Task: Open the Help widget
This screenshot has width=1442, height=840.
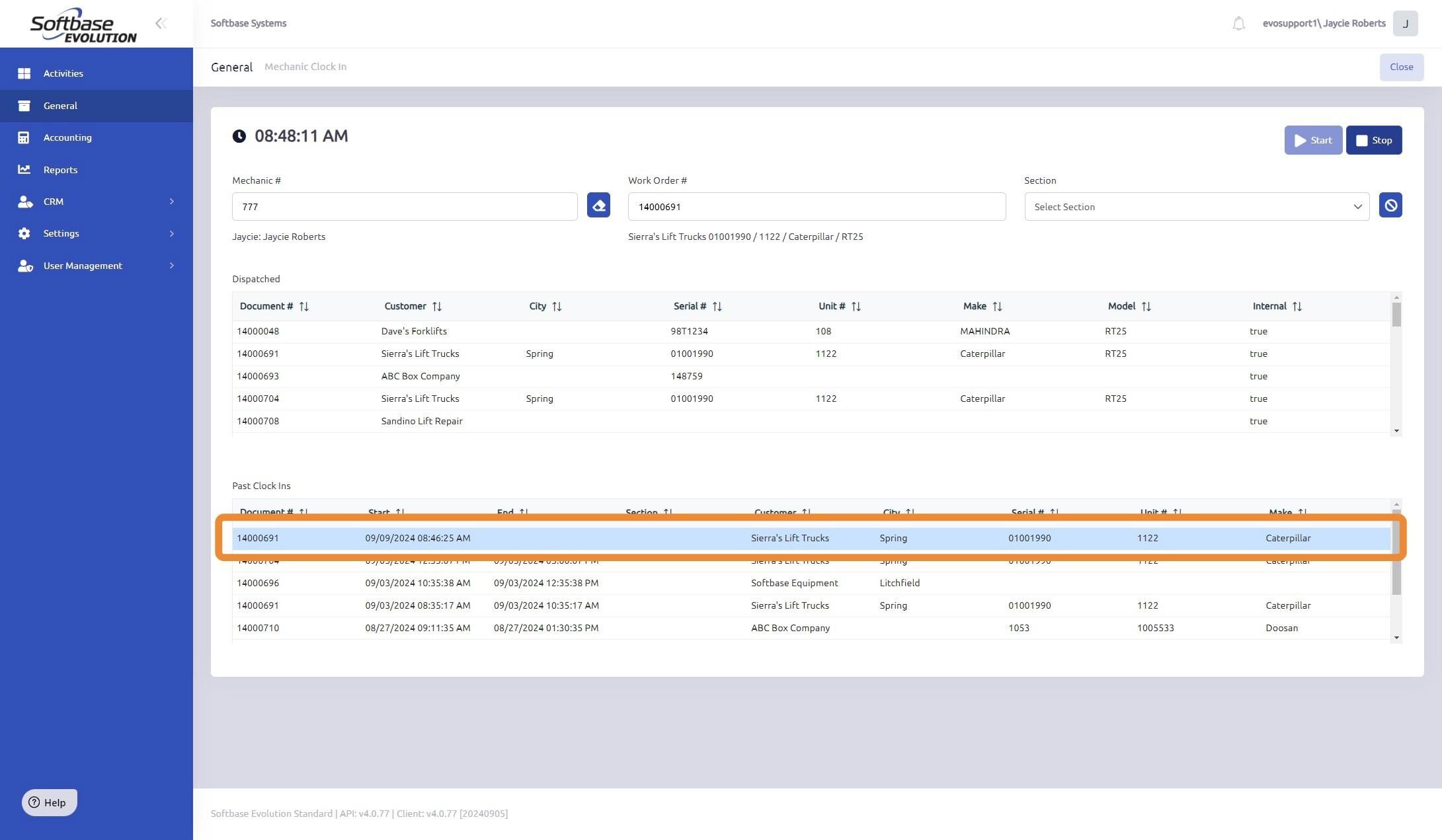Action: click(x=49, y=802)
